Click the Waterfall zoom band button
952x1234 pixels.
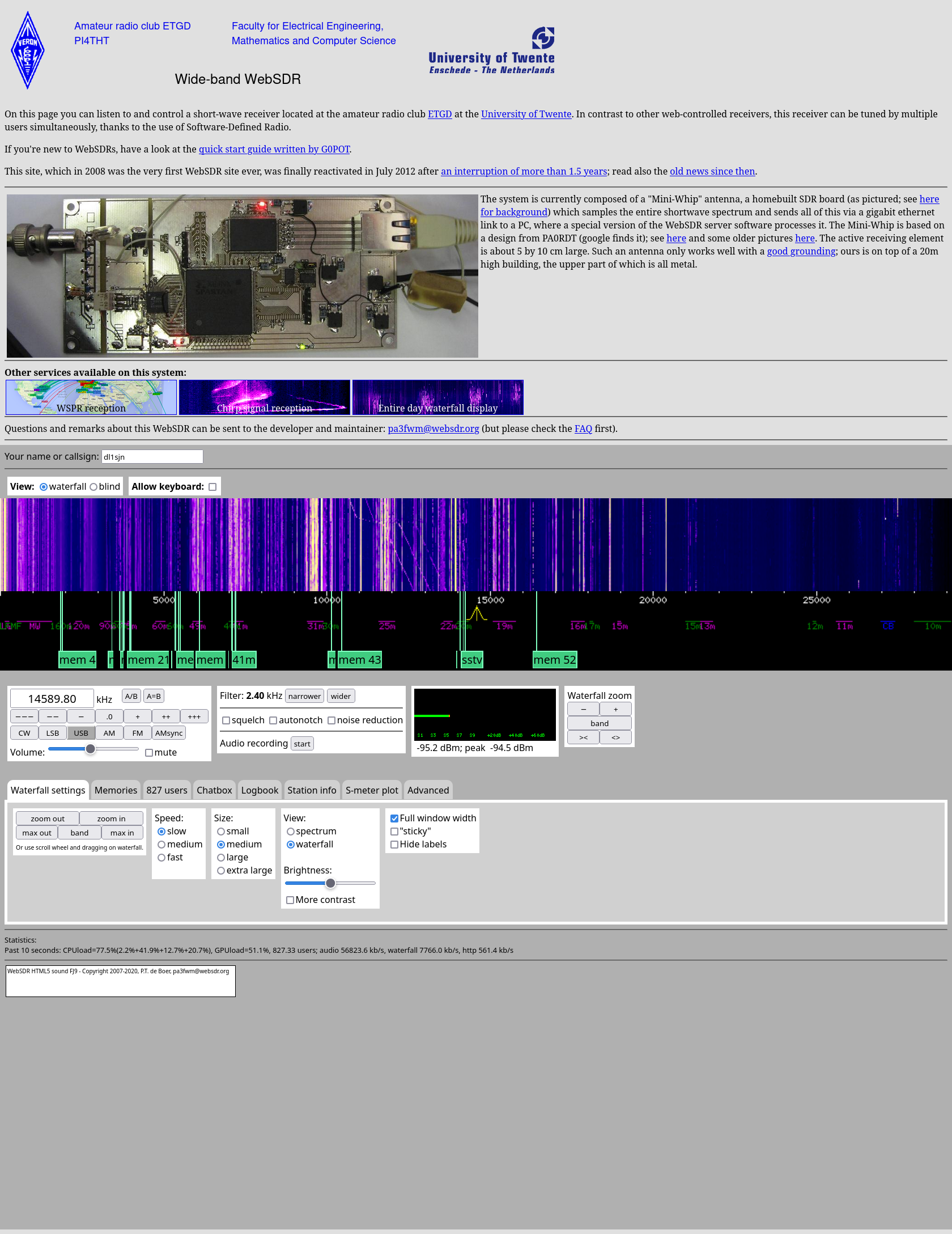click(x=600, y=723)
